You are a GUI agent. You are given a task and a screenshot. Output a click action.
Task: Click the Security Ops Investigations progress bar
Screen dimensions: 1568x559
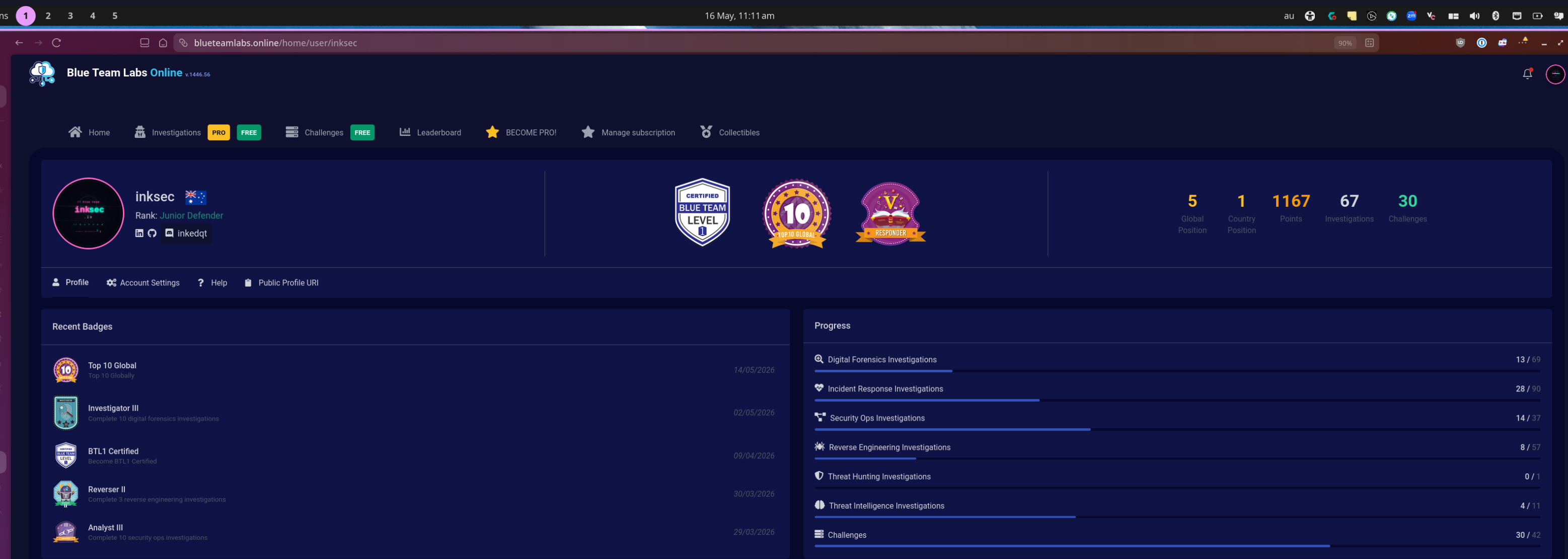pos(1177,429)
